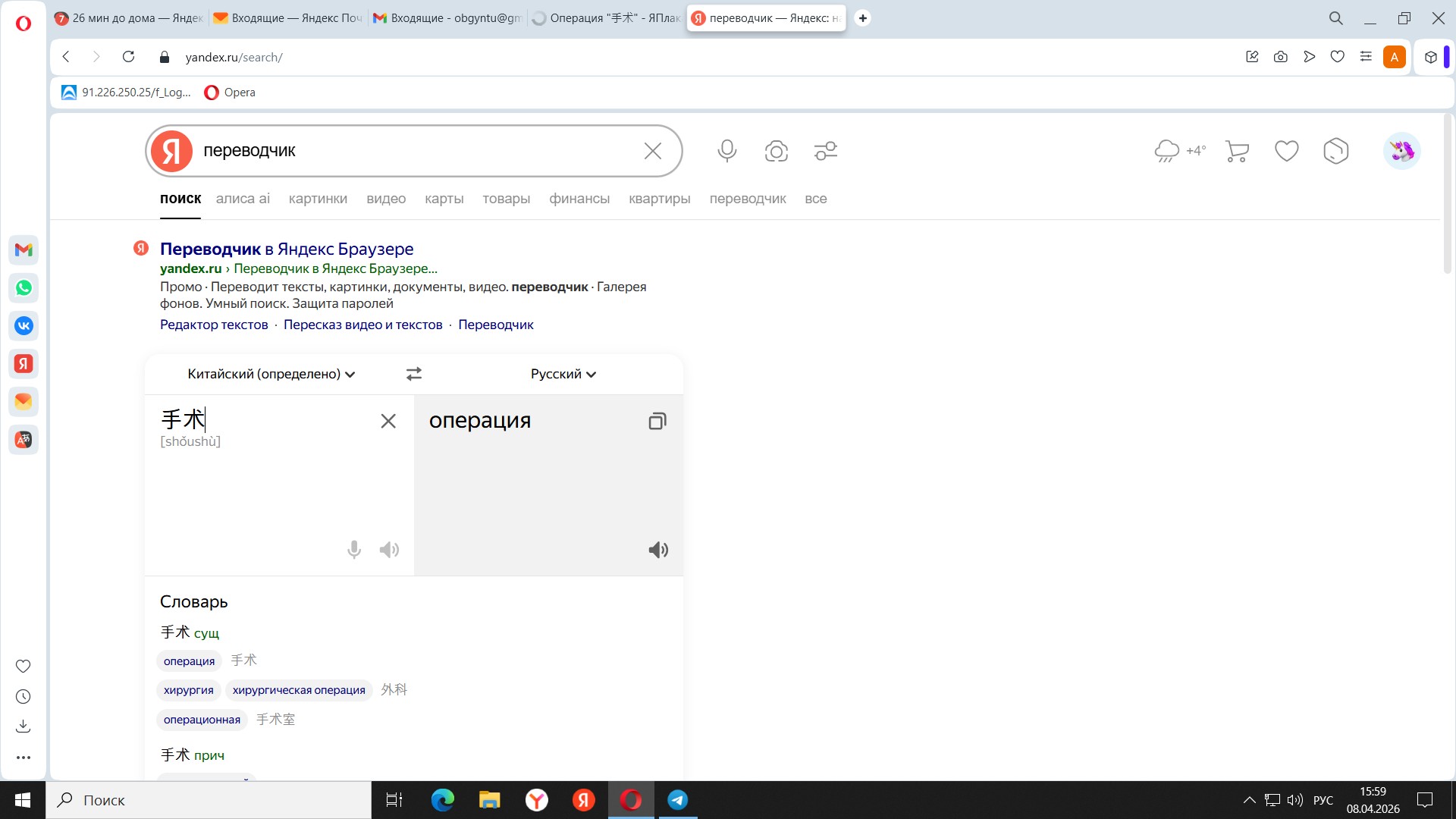Open browsing history in the Opera sidebar

pos(24,696)
